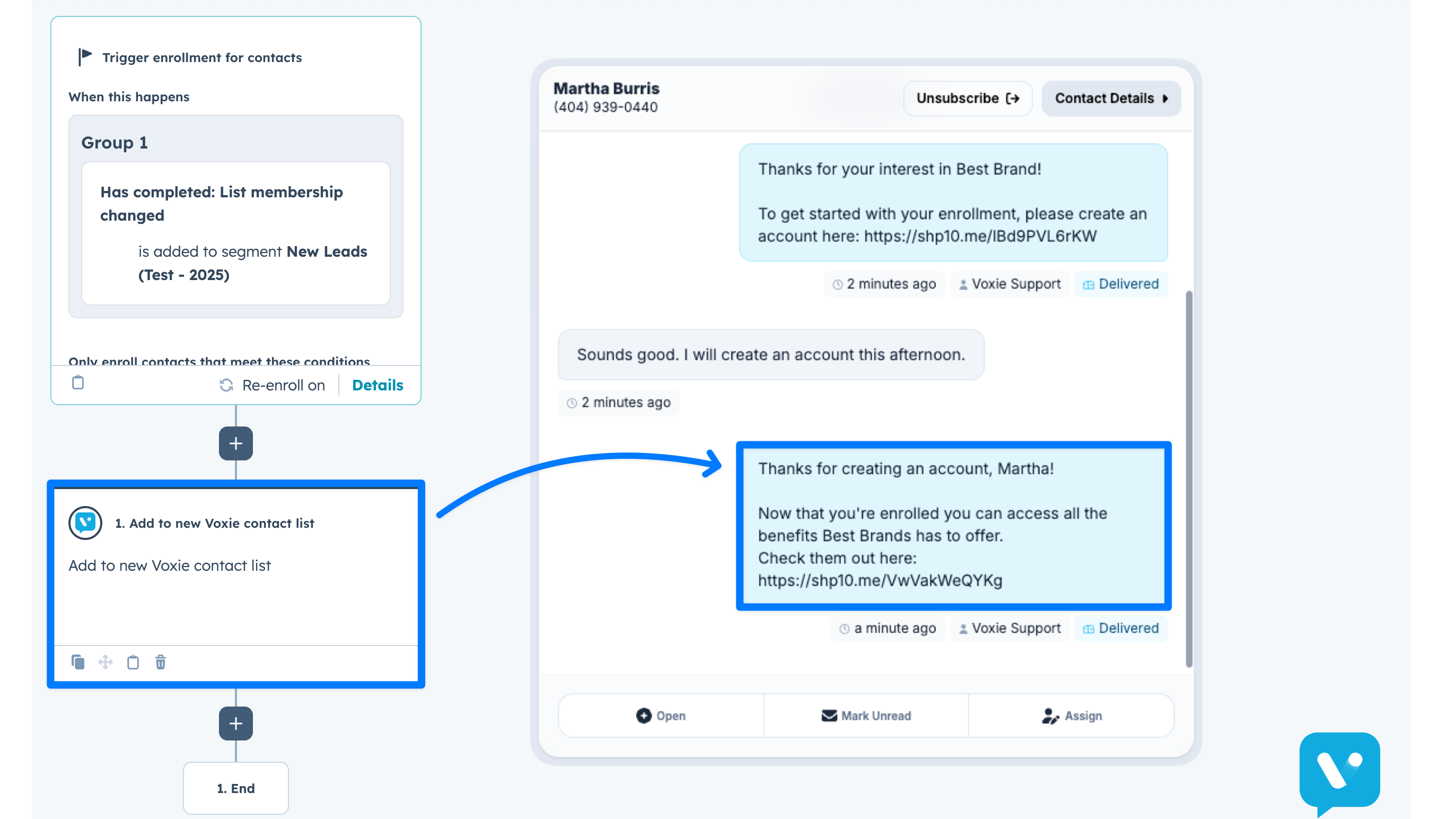Click the 'Thanks for creating an account' message
This screenshot has width=1456, height=819.
tap(953, 526)
